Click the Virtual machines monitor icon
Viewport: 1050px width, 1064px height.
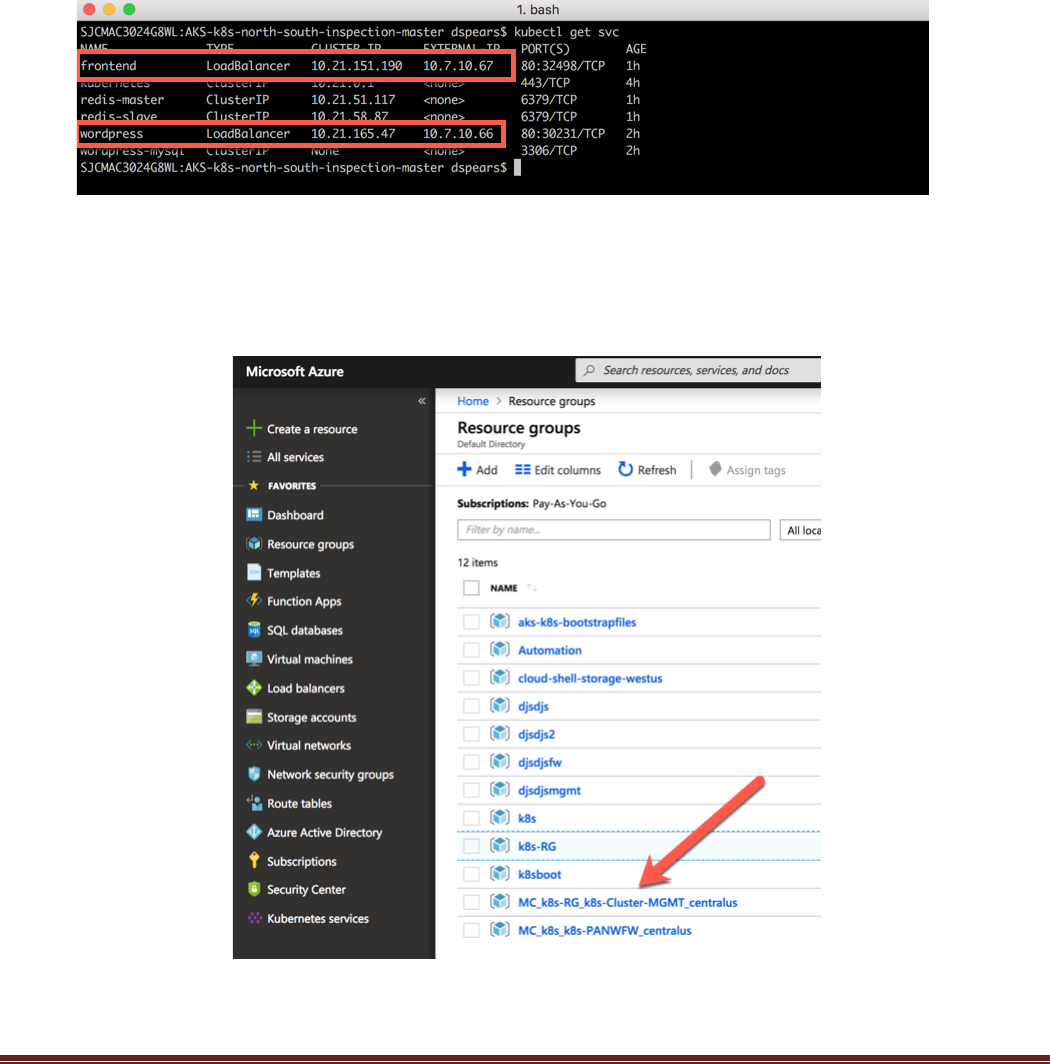pos(254,658)
